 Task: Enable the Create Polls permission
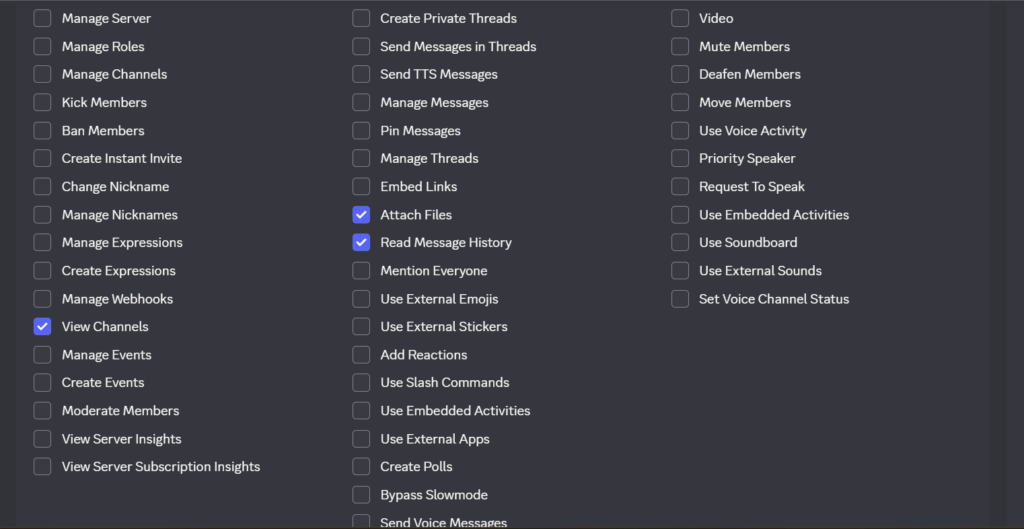(x=361, y=466)
